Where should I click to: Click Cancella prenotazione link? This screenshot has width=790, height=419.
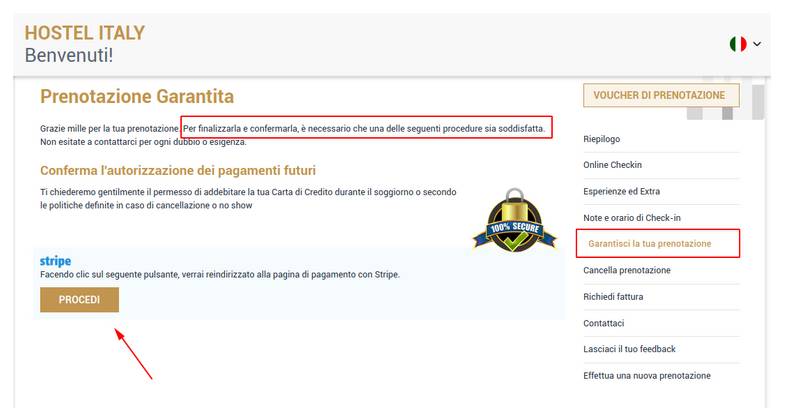click(627, 270)
